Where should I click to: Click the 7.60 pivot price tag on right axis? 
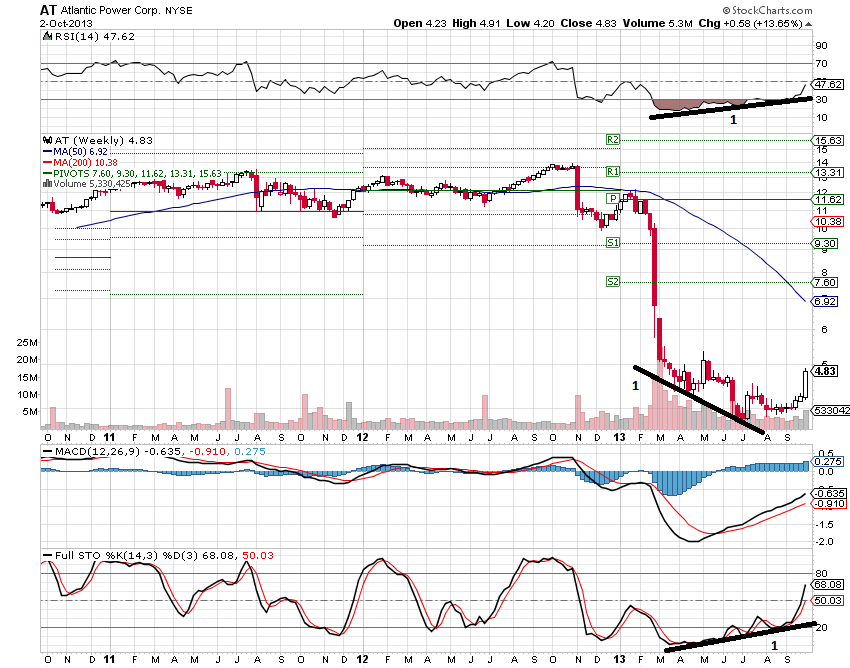click(x=825, y=282)
